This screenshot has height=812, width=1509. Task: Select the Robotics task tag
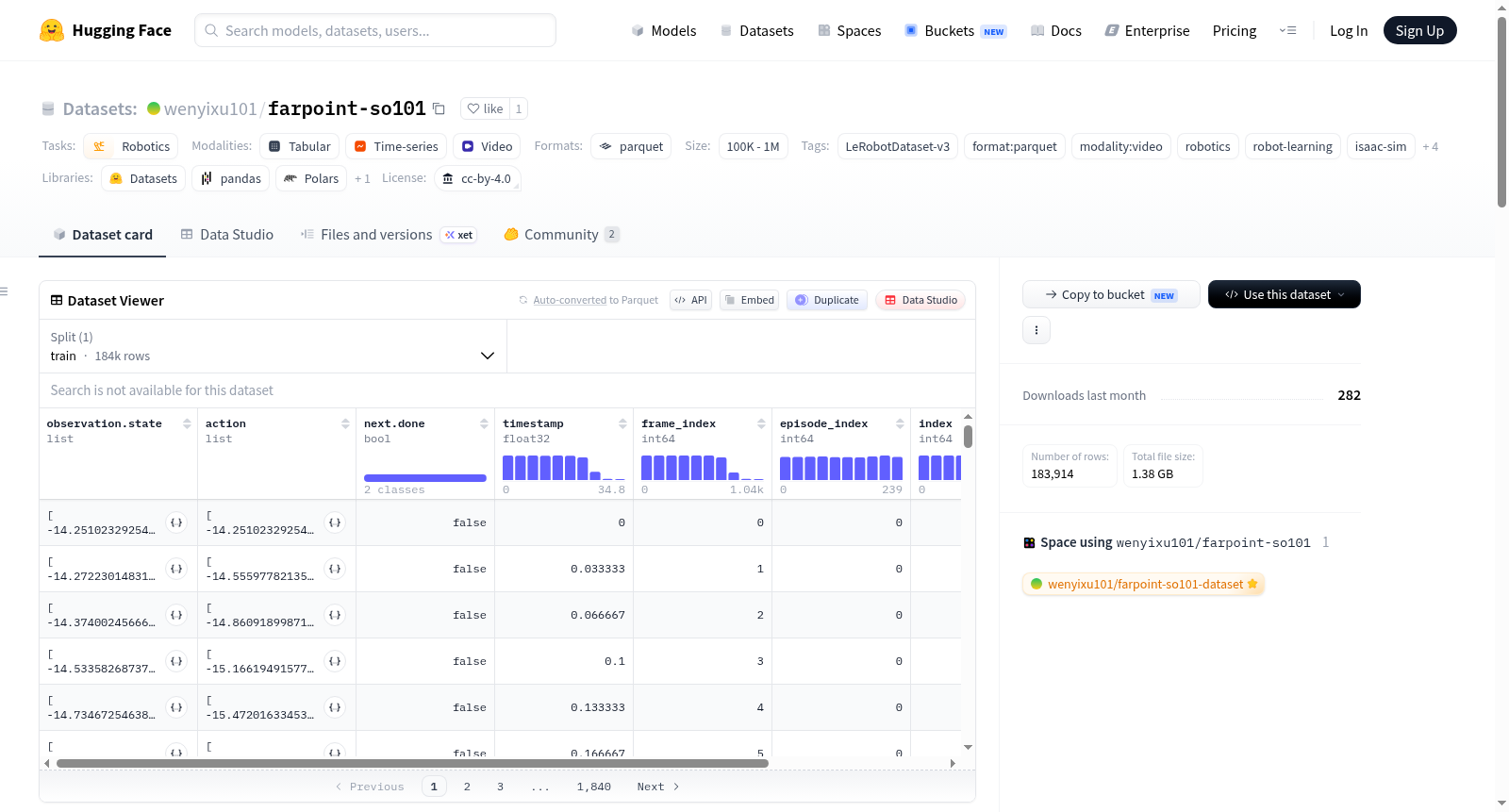(131, 146)
